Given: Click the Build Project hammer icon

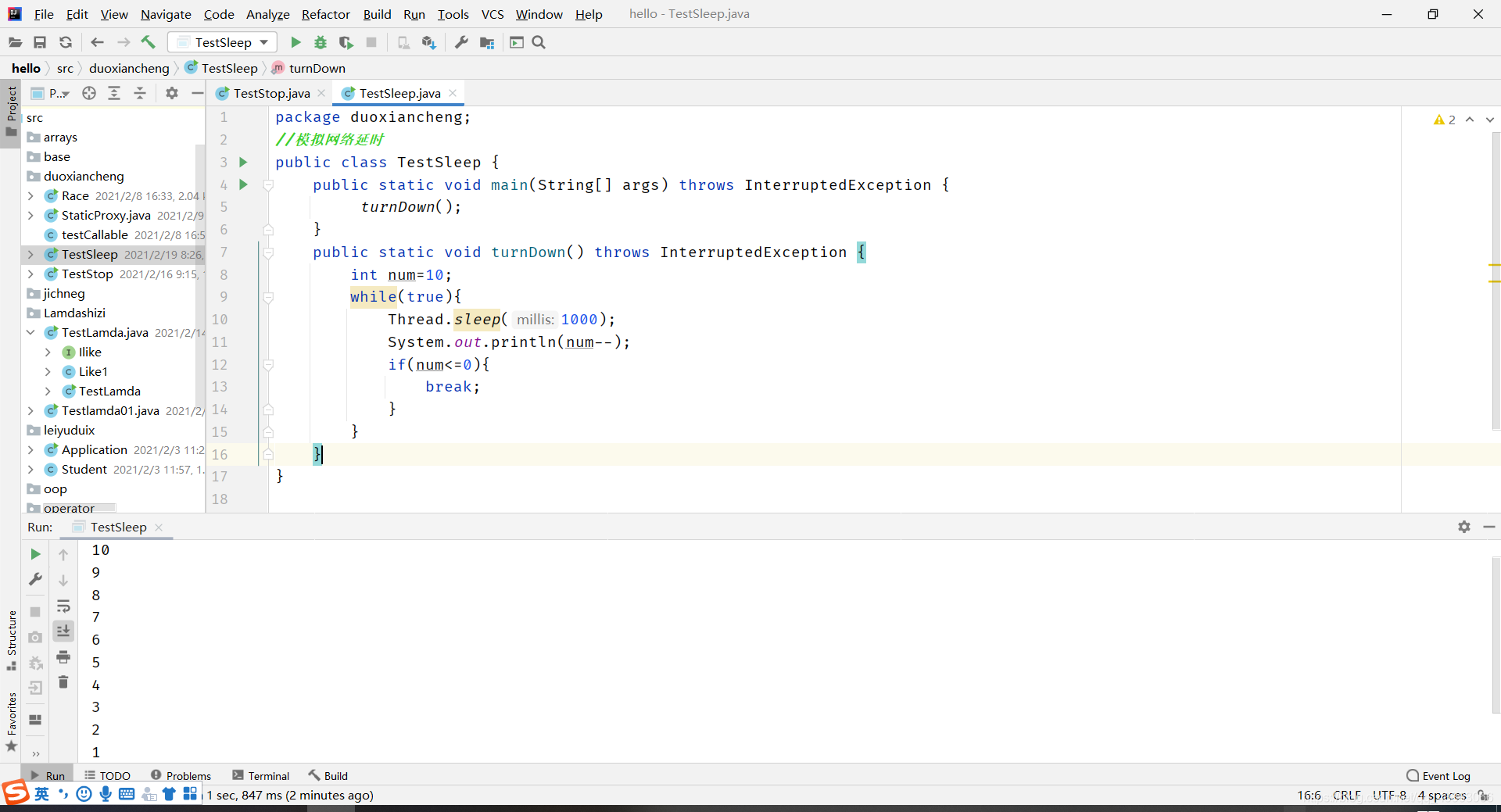Looking at the screenshot, I should click(x=149, y=42).
